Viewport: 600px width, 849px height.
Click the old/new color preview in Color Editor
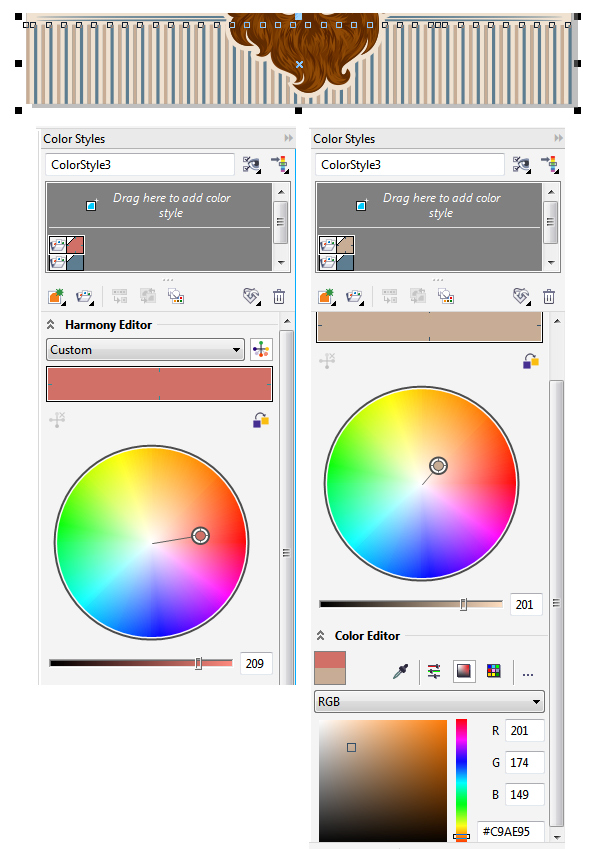pyautogui.click(x=330, y=668)
